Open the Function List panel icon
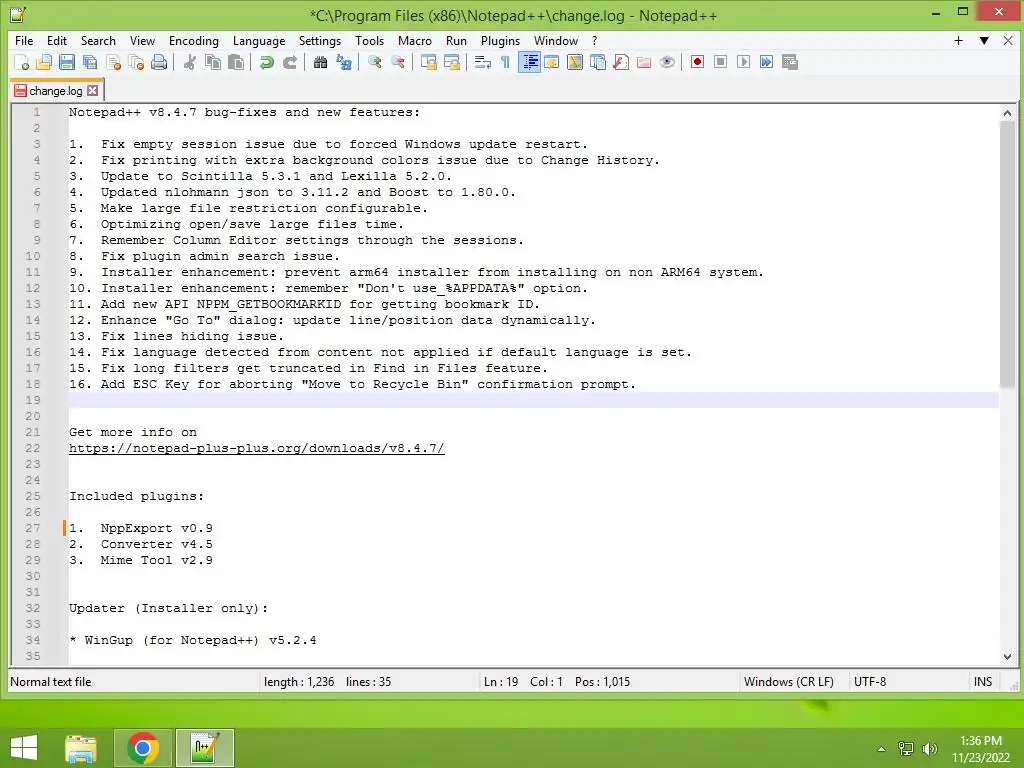This screenshot has height=768, width=1024. (x=621, y=62)
